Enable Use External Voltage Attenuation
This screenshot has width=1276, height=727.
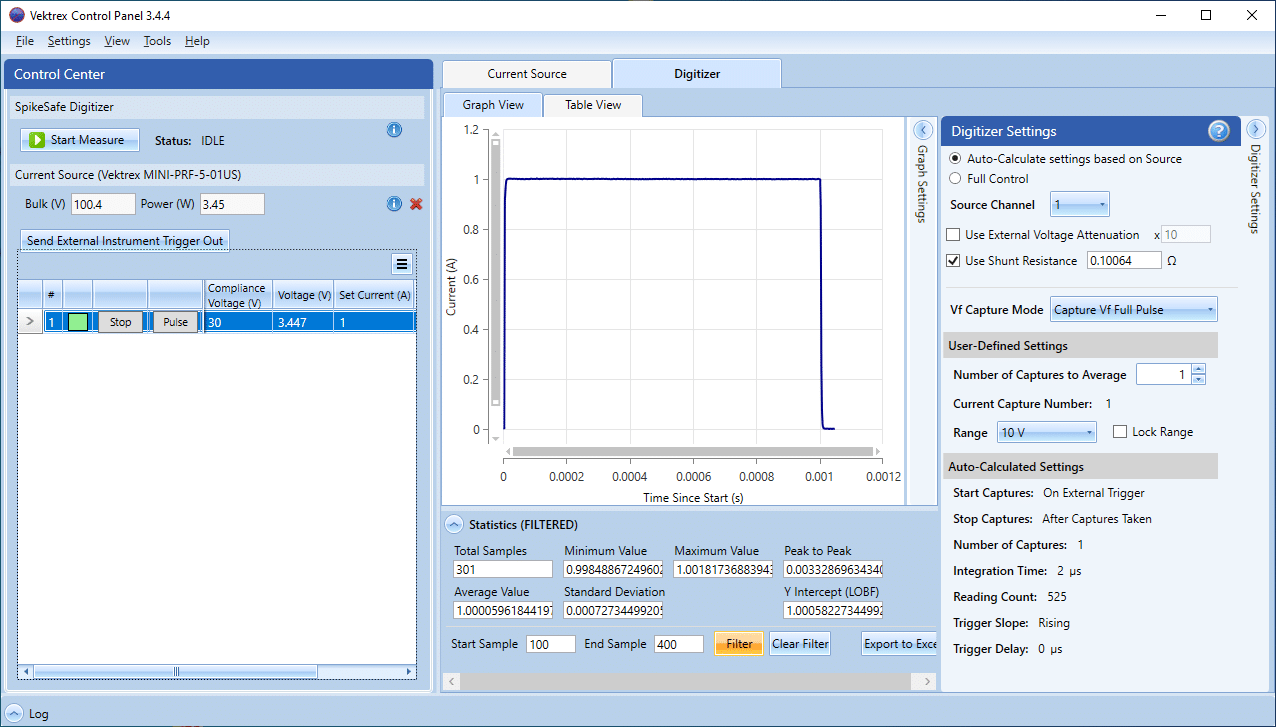point(951,233)
